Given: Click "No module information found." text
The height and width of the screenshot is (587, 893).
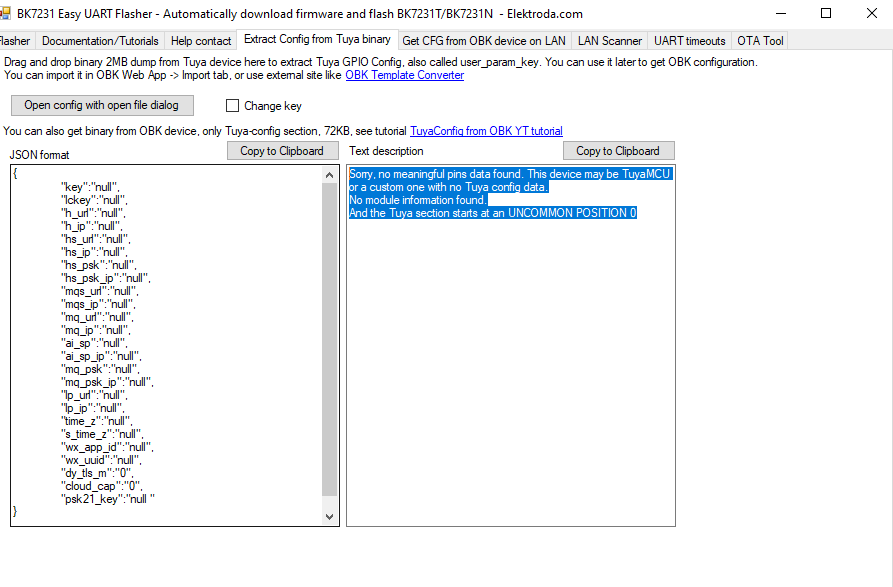Looking at the screenshot, I should (x=418, y=200).
